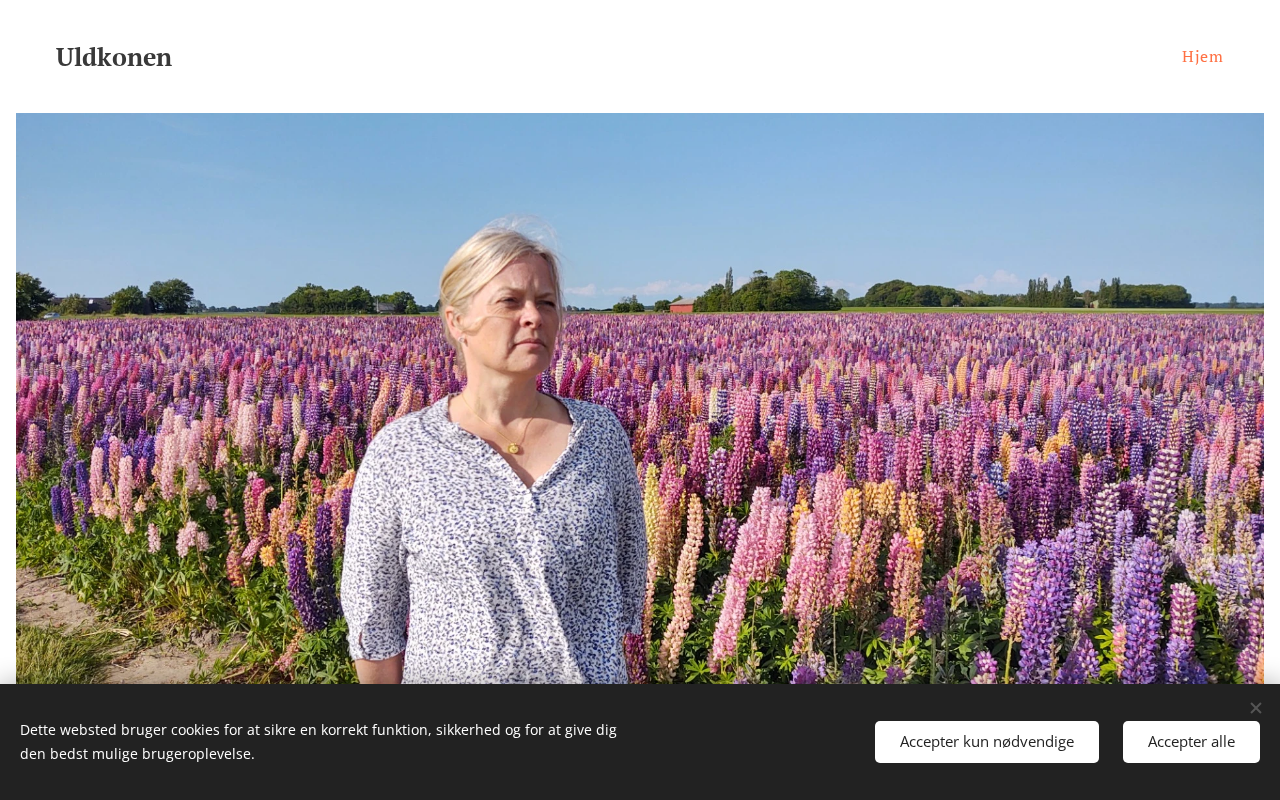The width and height of the screenshot is (1280, 800).
Task: Close the cookie banner with the X
Action: (x=1255, y=708)
